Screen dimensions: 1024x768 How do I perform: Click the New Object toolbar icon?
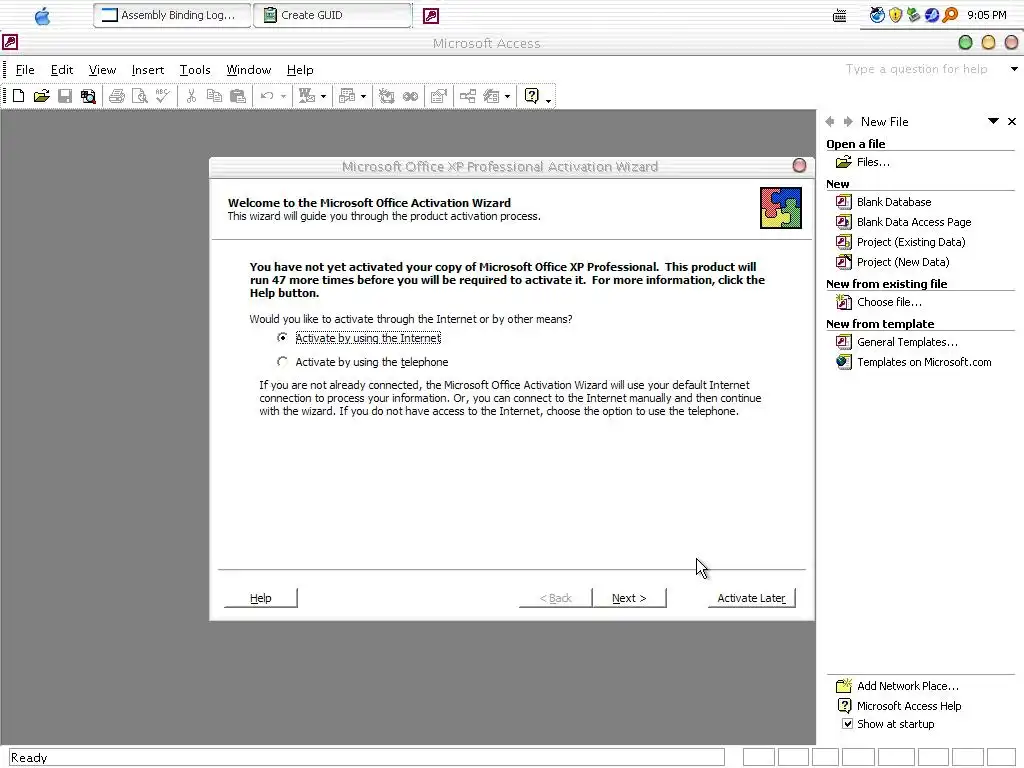click(491, 97)
